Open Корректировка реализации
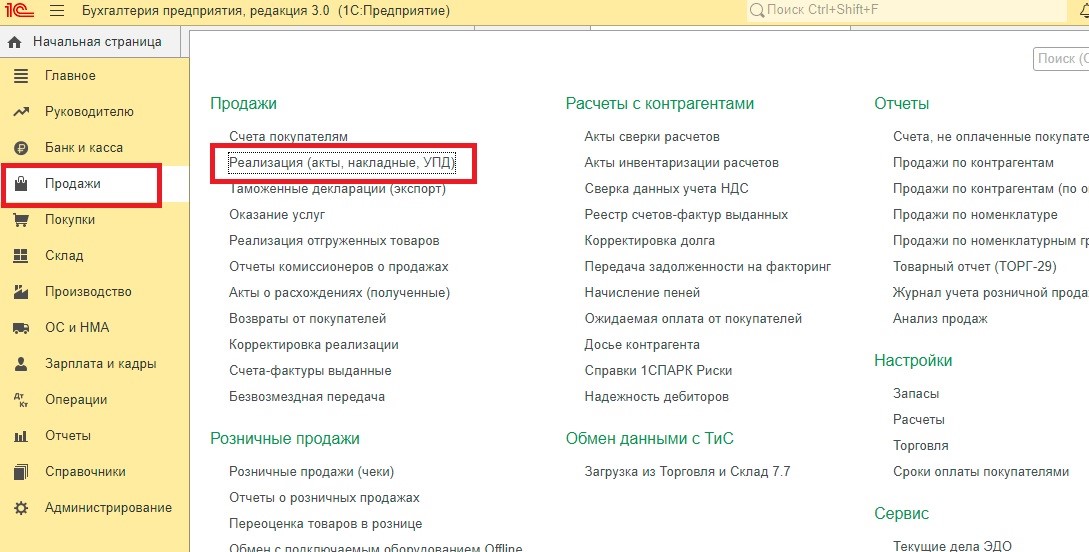Screen dimensions: 1089x552 pos(314,345)
